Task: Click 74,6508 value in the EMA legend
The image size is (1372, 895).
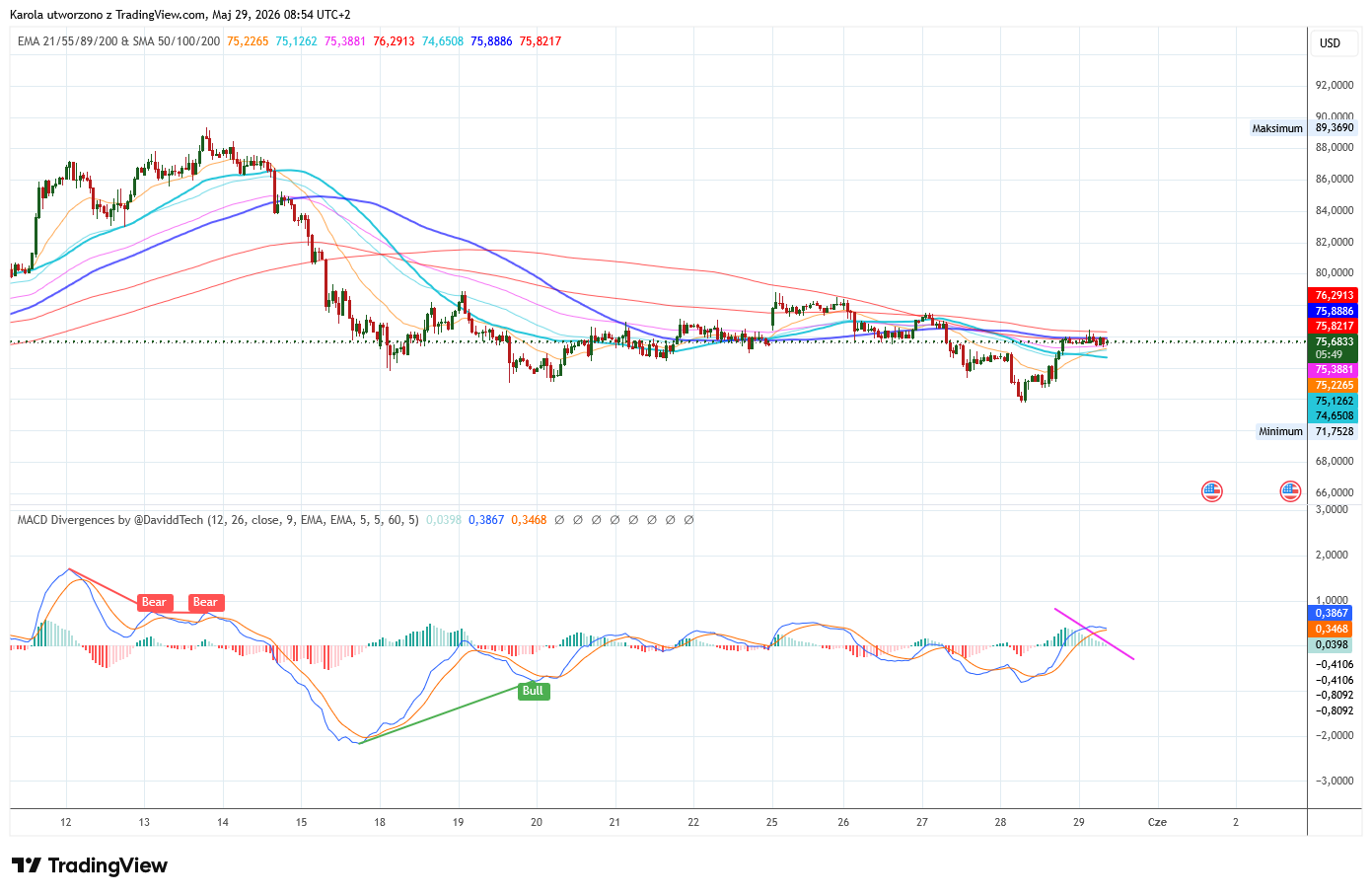Action: pos(443,41)
